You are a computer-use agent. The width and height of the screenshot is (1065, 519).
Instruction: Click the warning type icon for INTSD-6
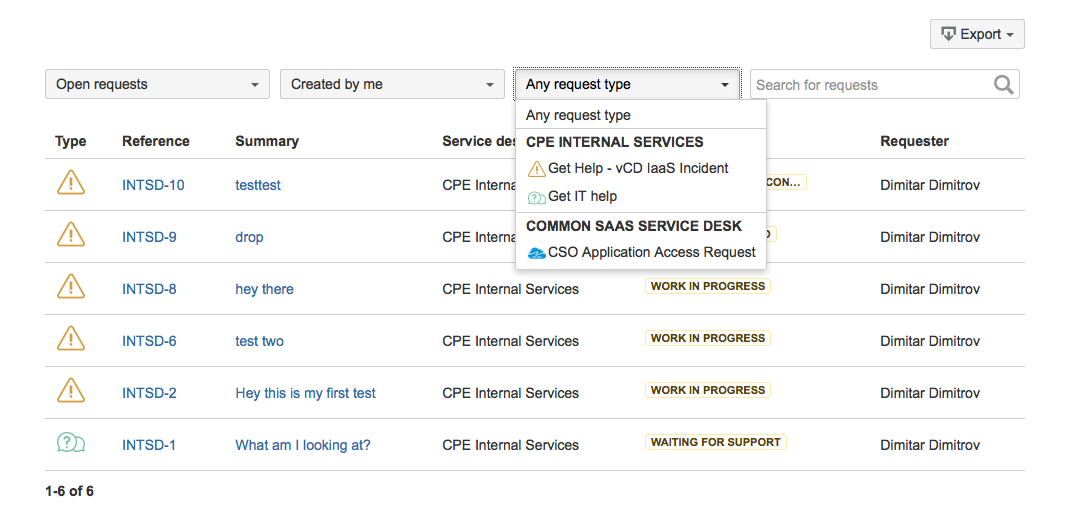[71, 339]
